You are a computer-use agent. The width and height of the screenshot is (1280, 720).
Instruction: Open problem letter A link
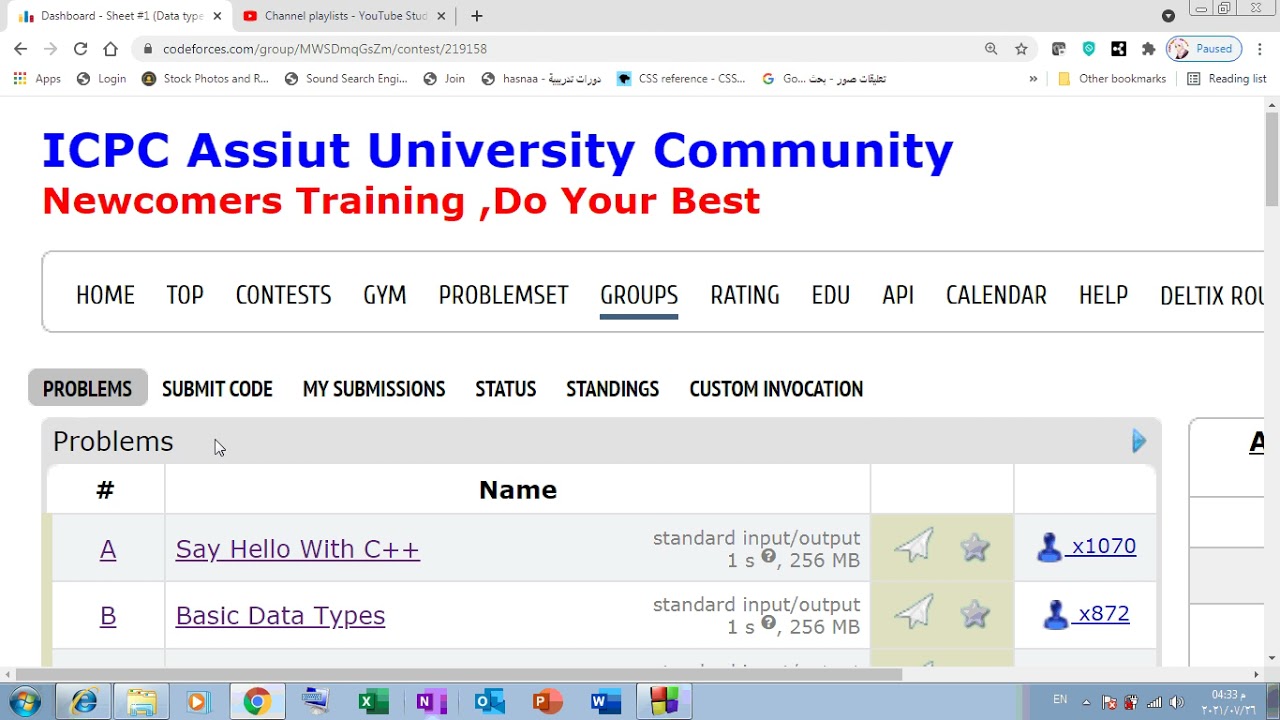108,549
